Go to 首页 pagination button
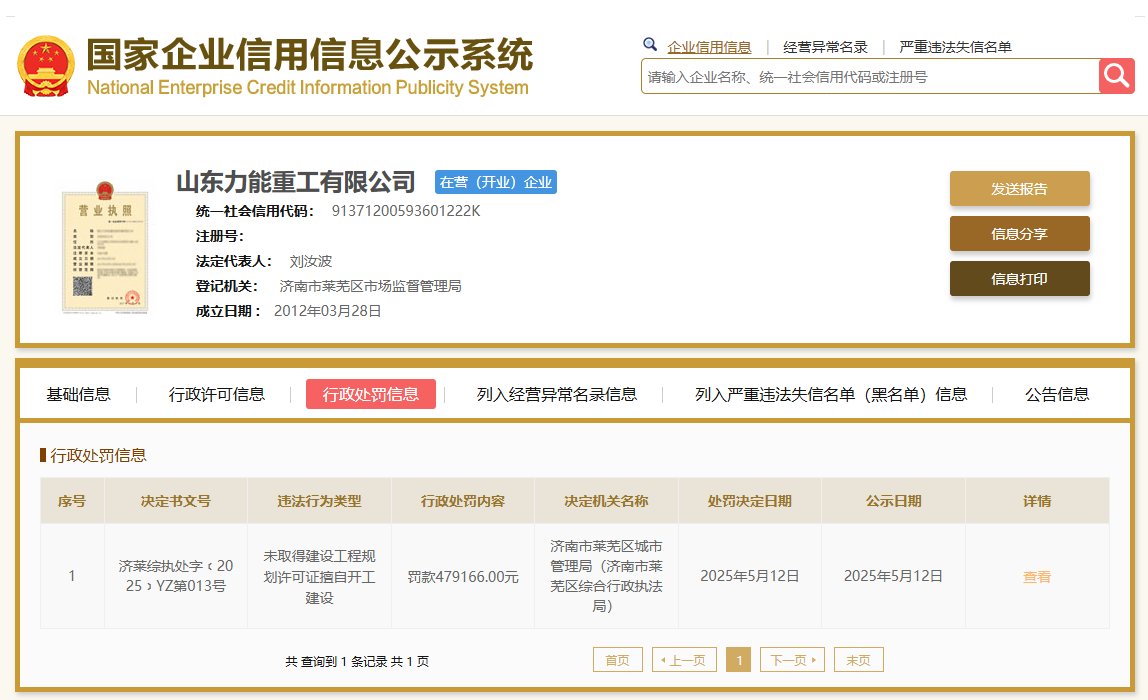The image size is (1148, 700). point(617,660)
